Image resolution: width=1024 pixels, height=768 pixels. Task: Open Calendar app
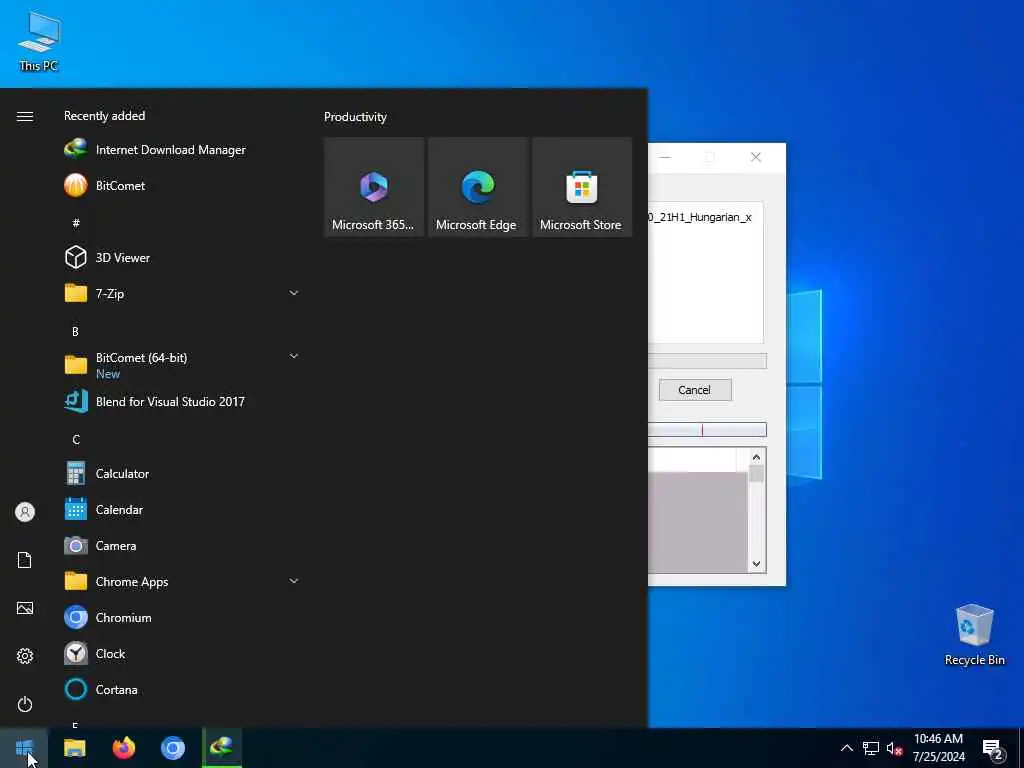coord(182,509)
